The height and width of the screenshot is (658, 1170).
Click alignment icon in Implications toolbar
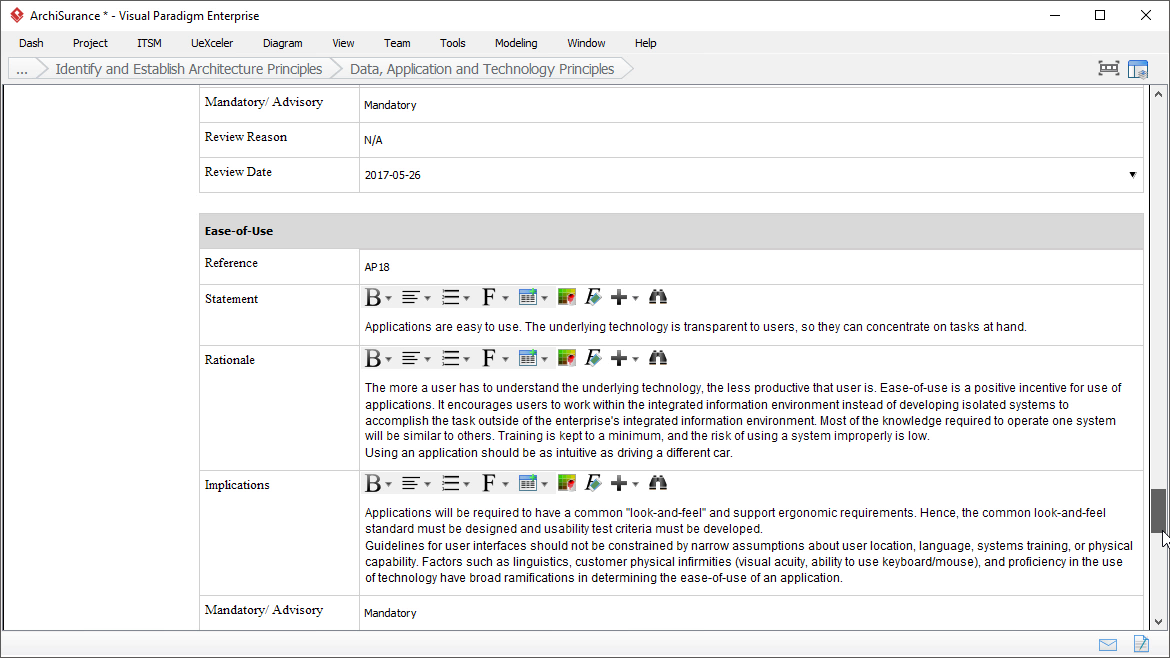(410, 483)
